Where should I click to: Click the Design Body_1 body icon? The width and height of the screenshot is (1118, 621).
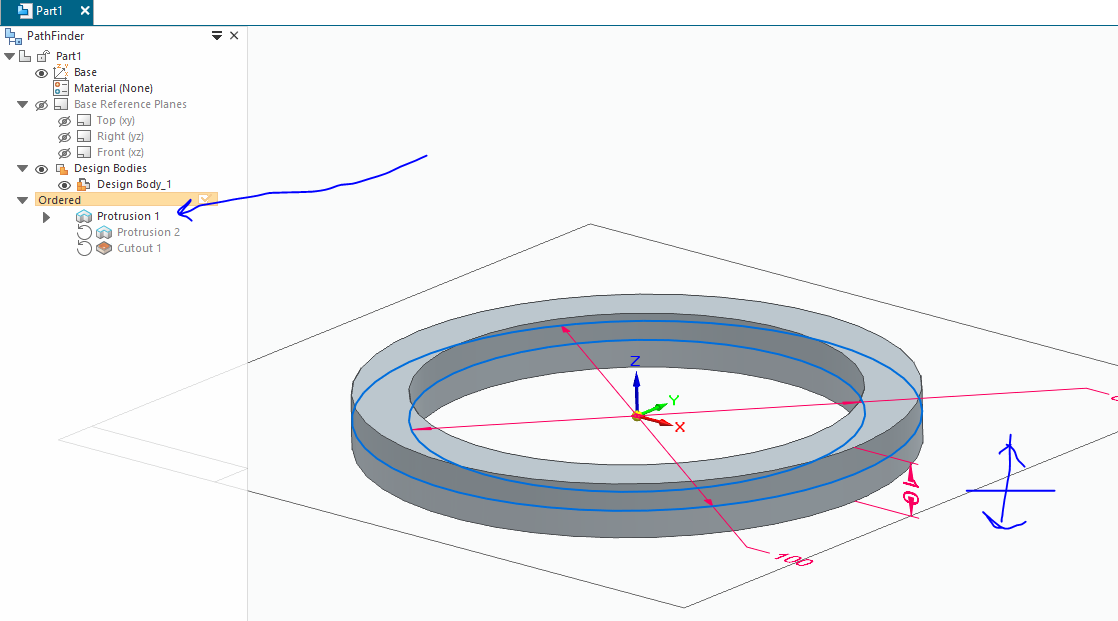point(83,184)
